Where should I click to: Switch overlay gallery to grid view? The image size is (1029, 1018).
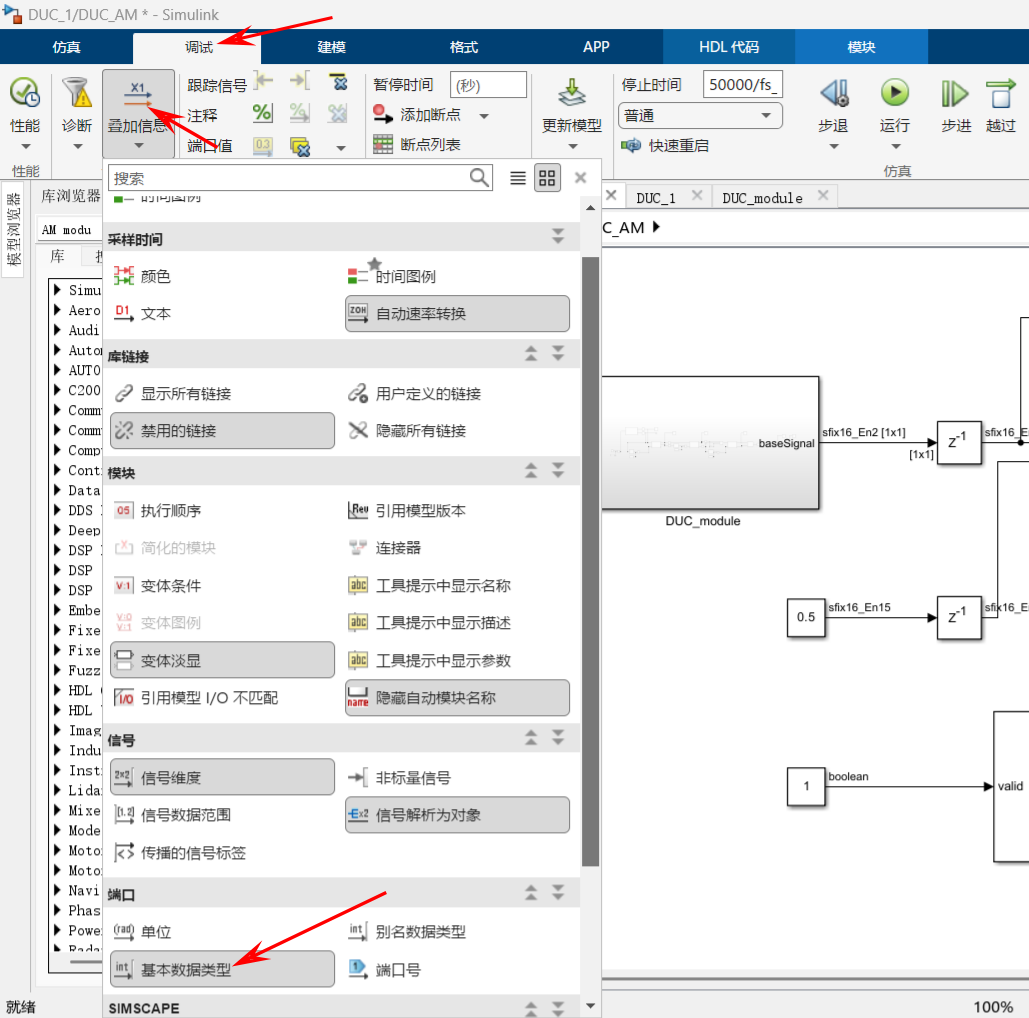[x=547, y=178]
